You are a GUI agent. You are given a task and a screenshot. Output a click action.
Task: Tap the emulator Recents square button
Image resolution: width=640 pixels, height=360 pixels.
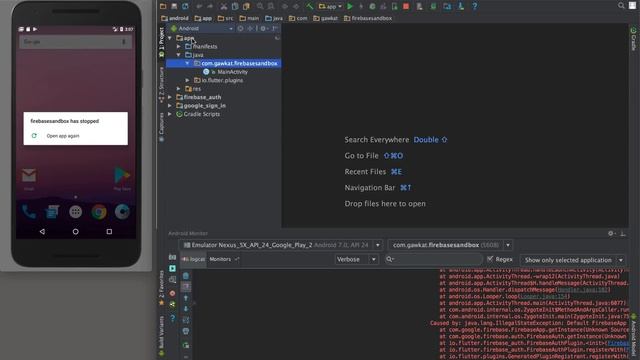pos(109,231)
